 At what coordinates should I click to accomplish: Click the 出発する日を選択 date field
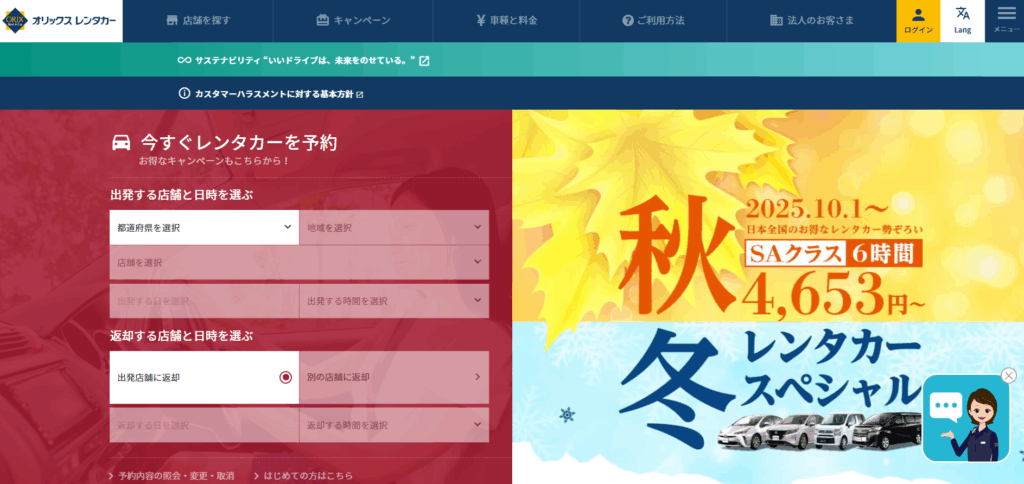pos(204,301)
